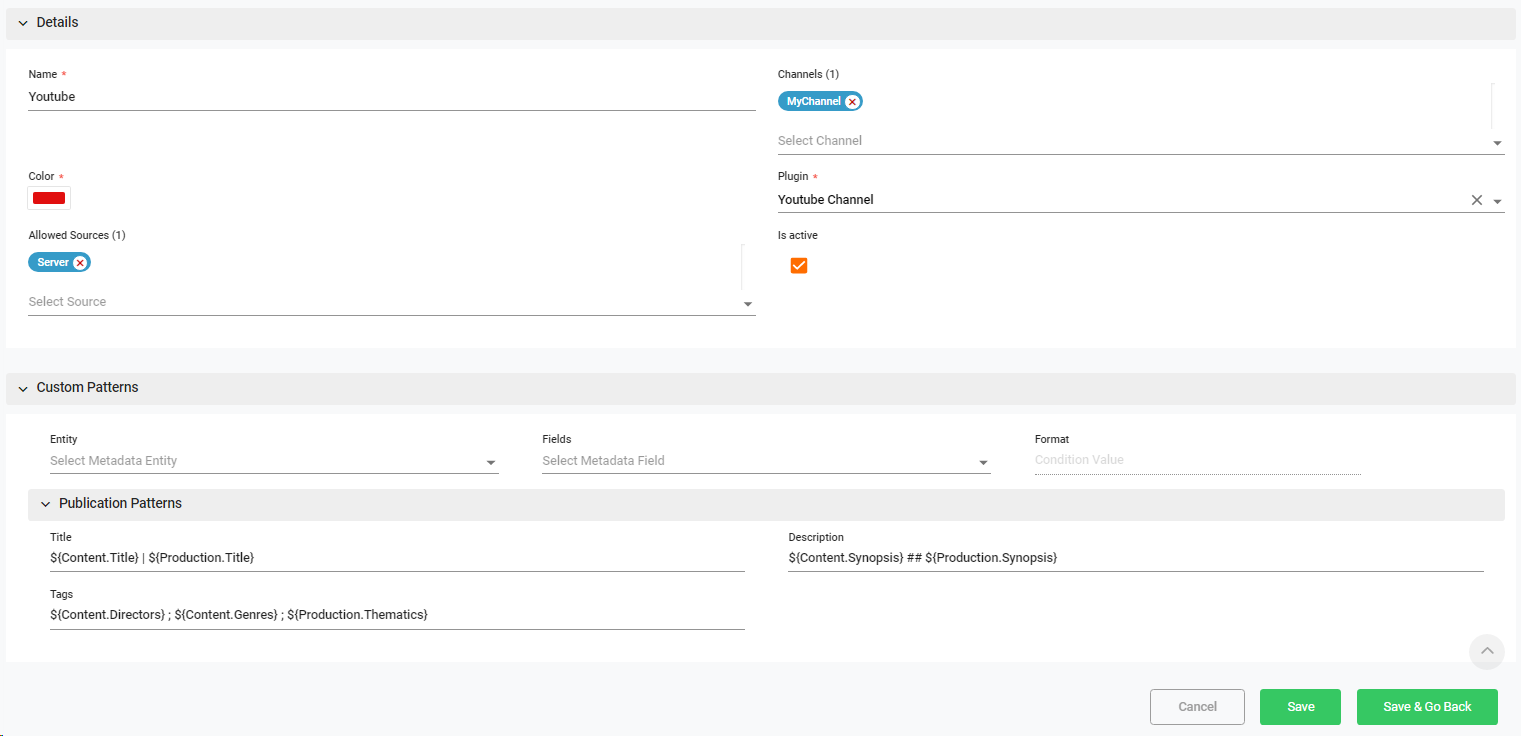Collapse the Details section
1521x736 pixels.
pyautogui.click(x=23, y=23)
